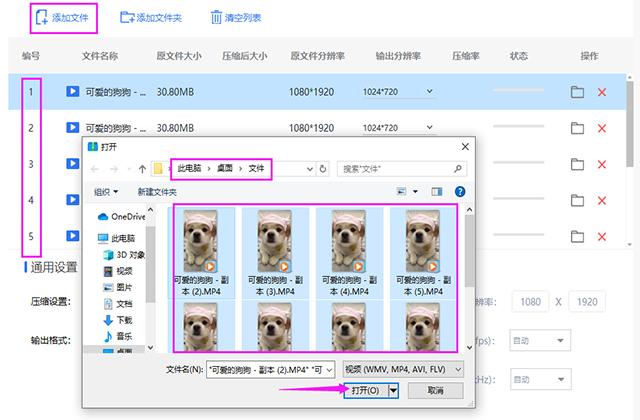
Task: Select thumbnail 可爱的狗狗 - 副本 (4).MP4
Action: [349, 253]
